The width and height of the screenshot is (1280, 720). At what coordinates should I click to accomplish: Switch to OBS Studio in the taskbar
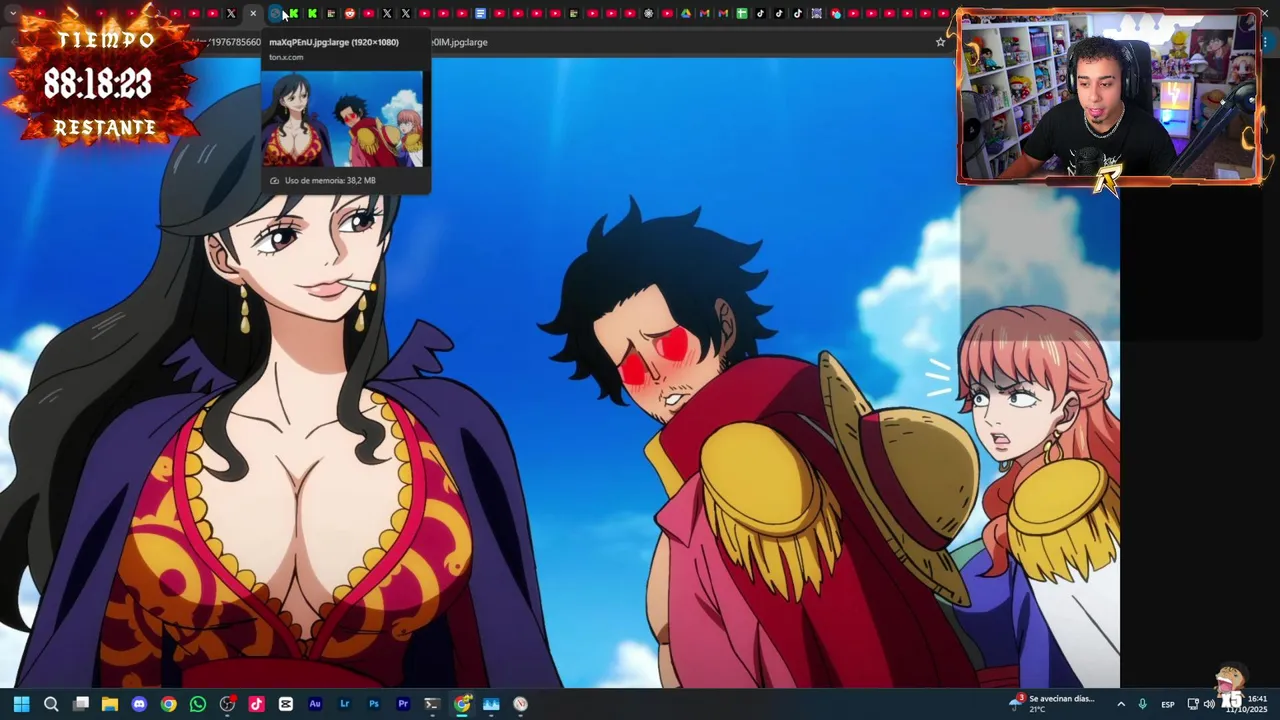pos(227,704)
